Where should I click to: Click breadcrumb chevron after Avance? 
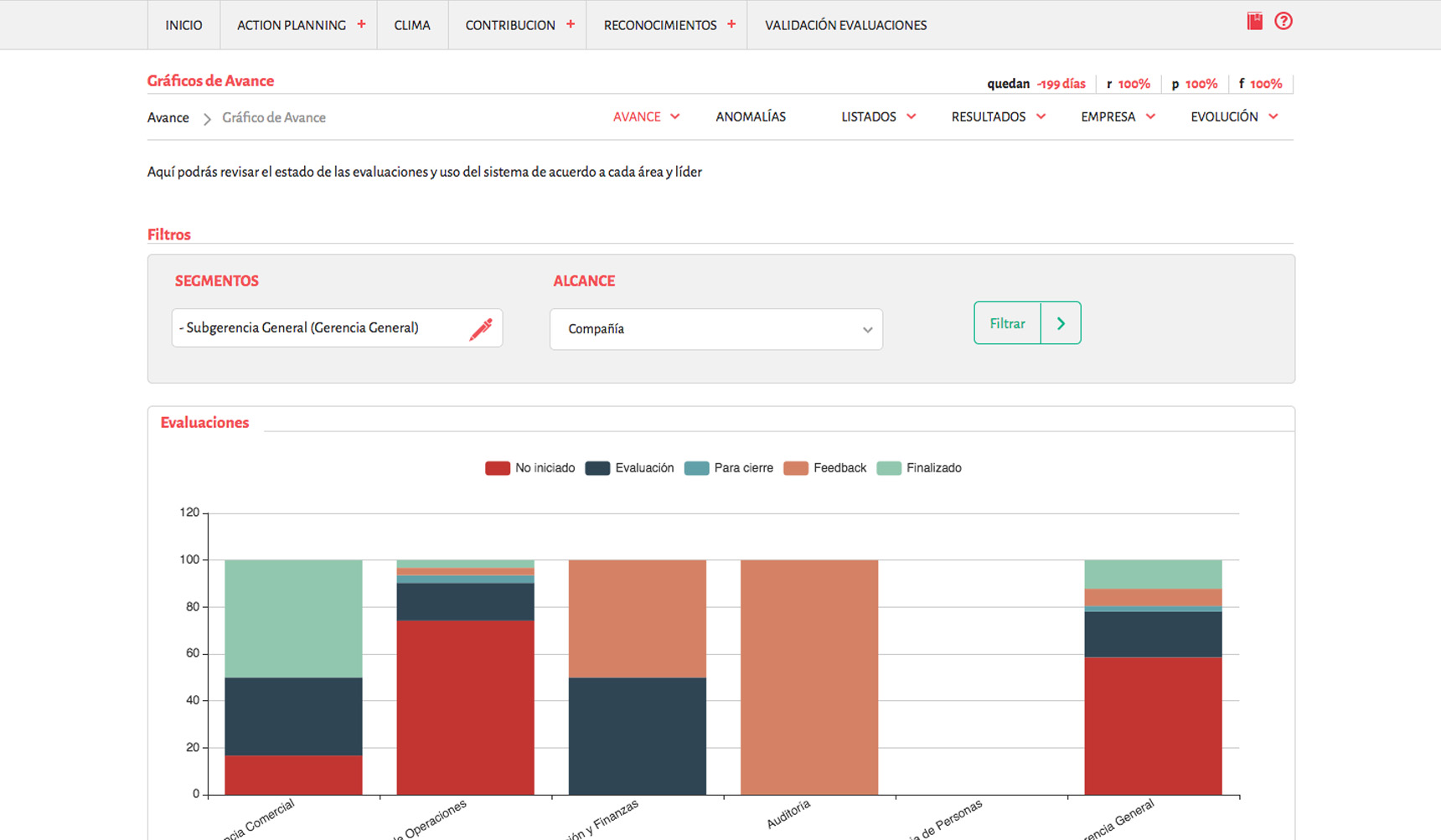pos(207,119)
